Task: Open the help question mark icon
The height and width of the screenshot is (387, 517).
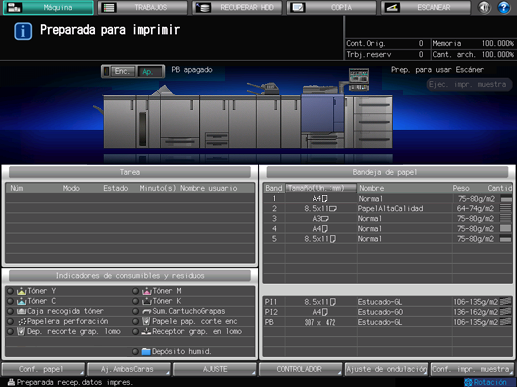Action: (503, 7)
